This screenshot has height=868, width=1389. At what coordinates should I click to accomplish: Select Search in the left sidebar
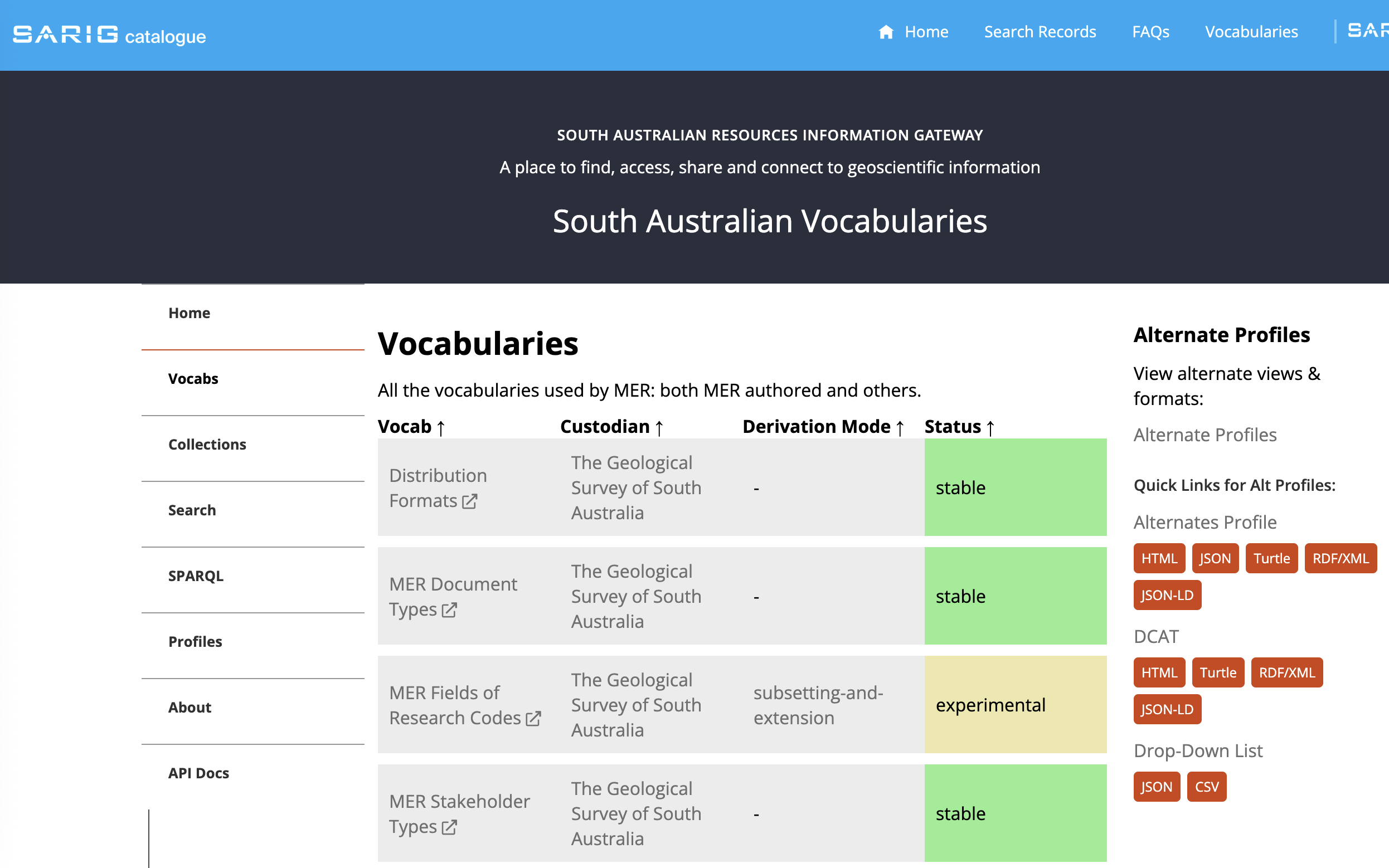[252, 510]
